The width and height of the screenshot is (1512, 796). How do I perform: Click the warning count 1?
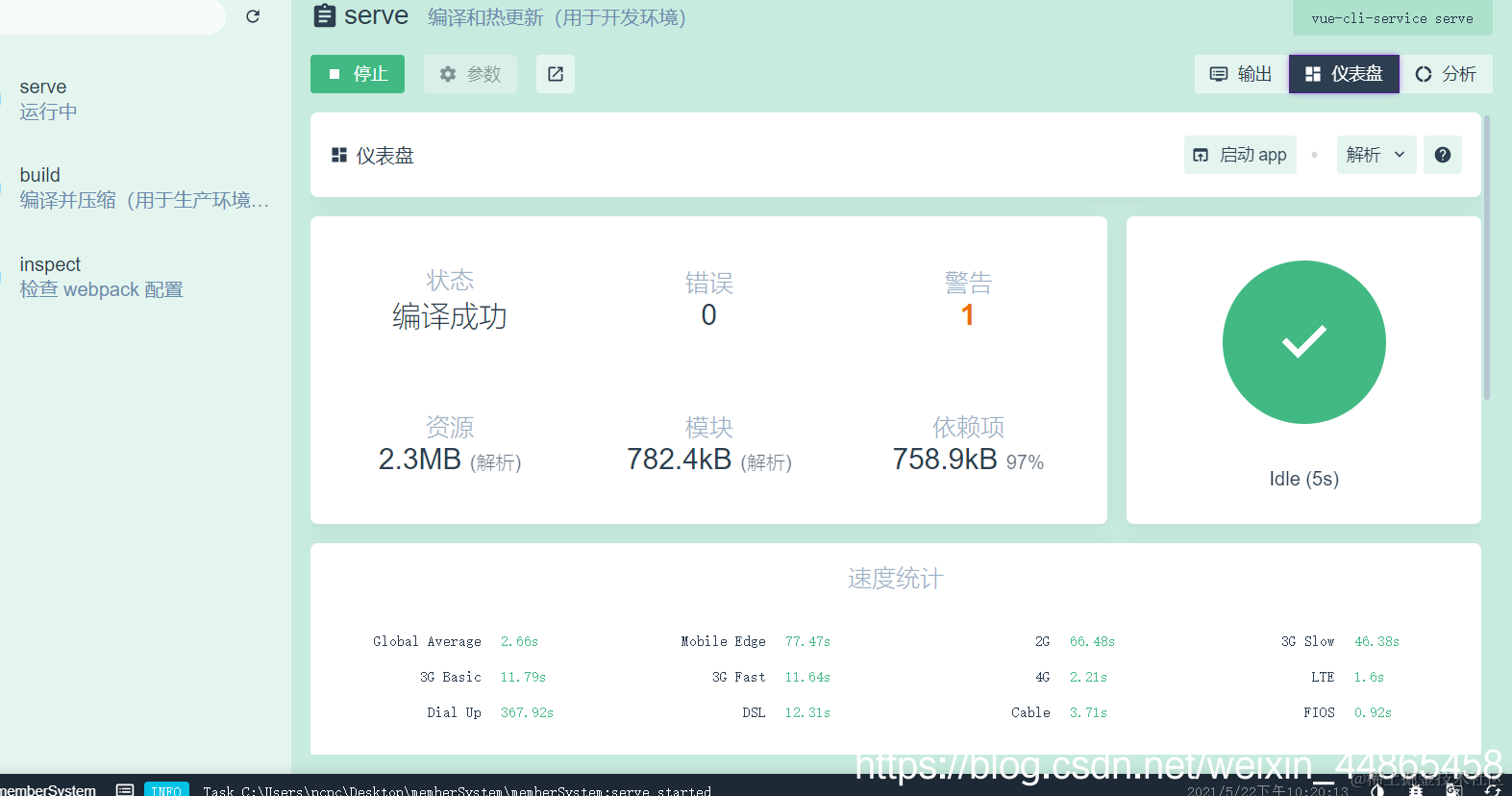968,315
